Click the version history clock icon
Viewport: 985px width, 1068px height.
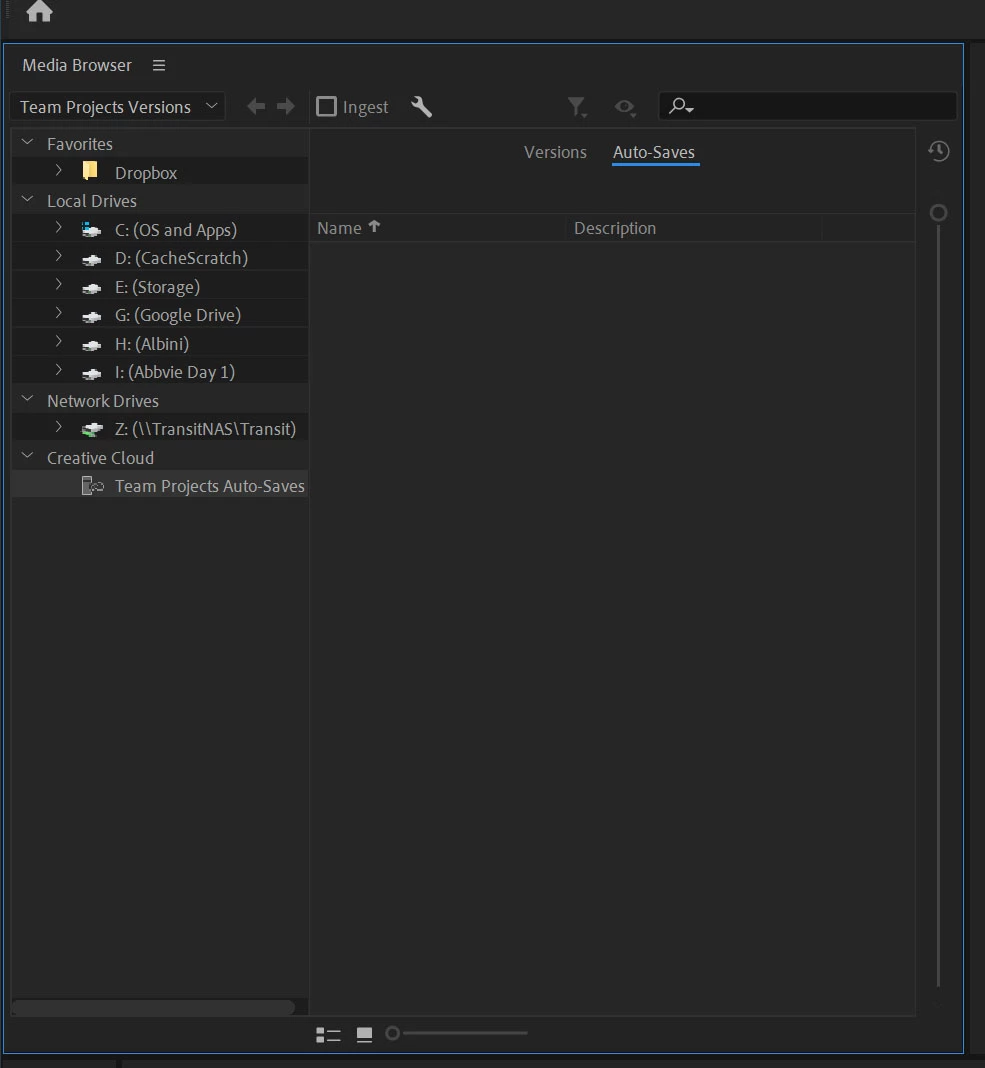(x=939, y=151)
